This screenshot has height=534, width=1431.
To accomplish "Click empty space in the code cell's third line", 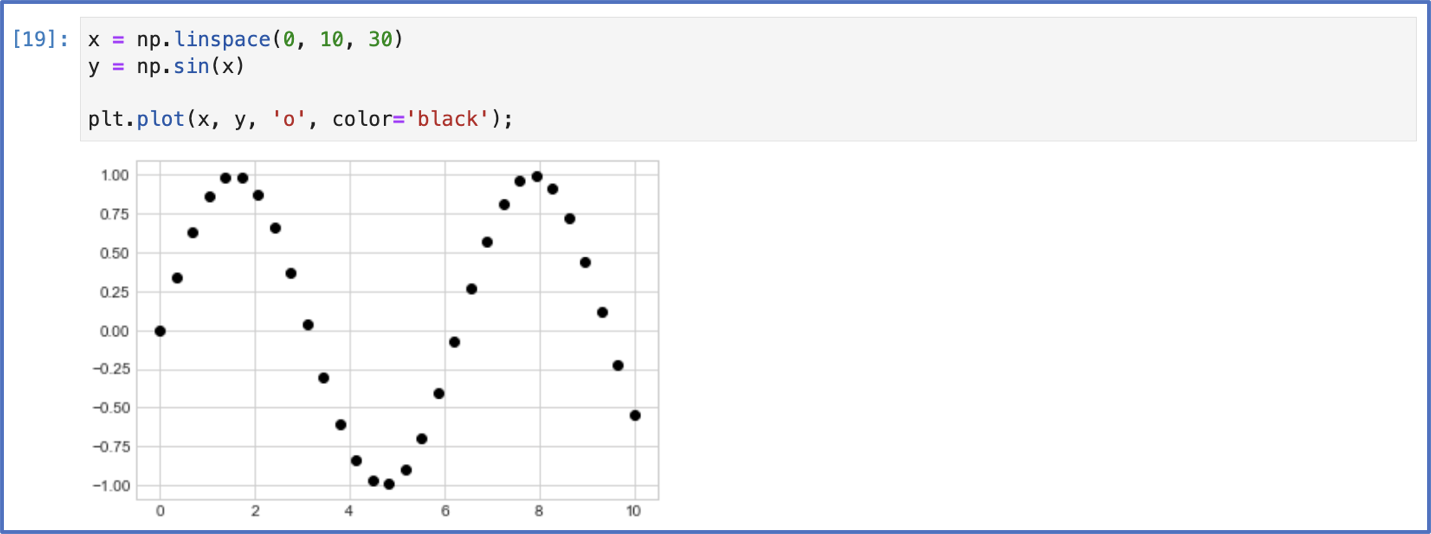I will coord(750,94).
